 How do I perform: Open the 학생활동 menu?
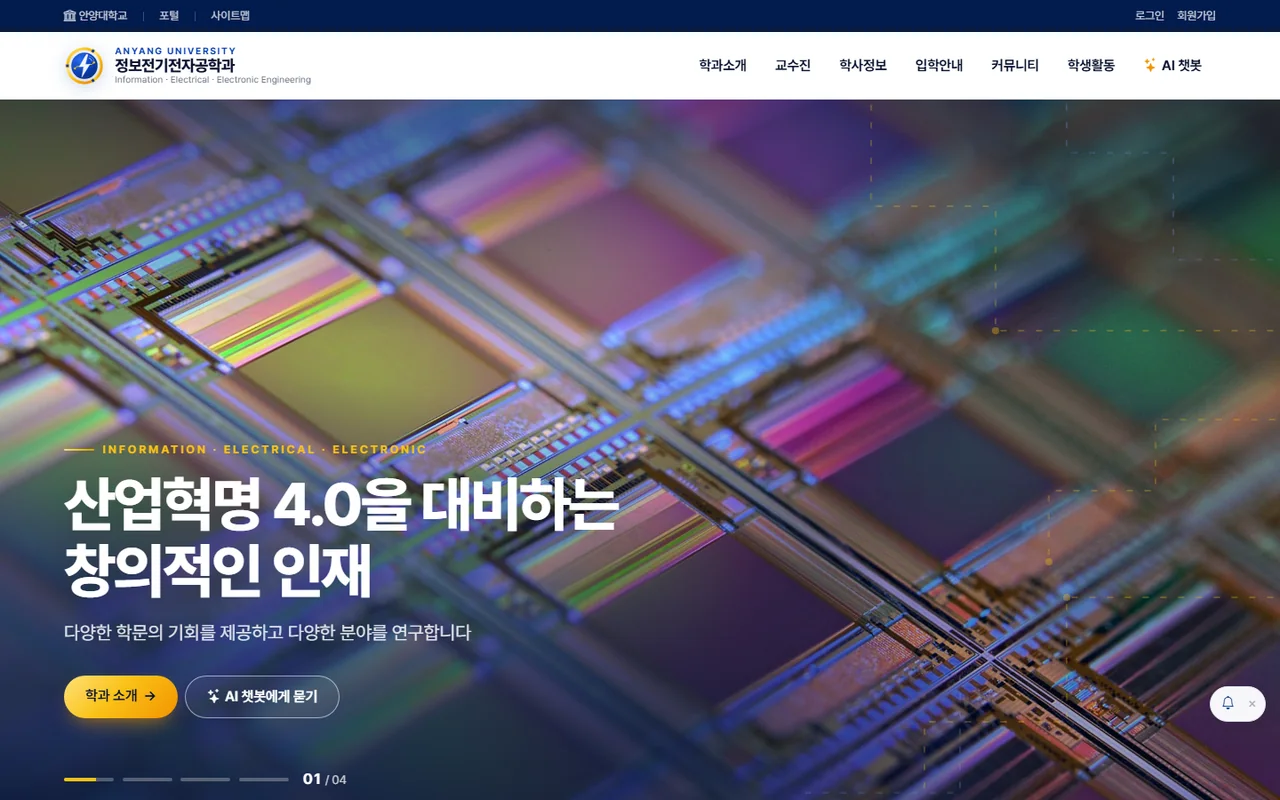[x=1091, y=66]
